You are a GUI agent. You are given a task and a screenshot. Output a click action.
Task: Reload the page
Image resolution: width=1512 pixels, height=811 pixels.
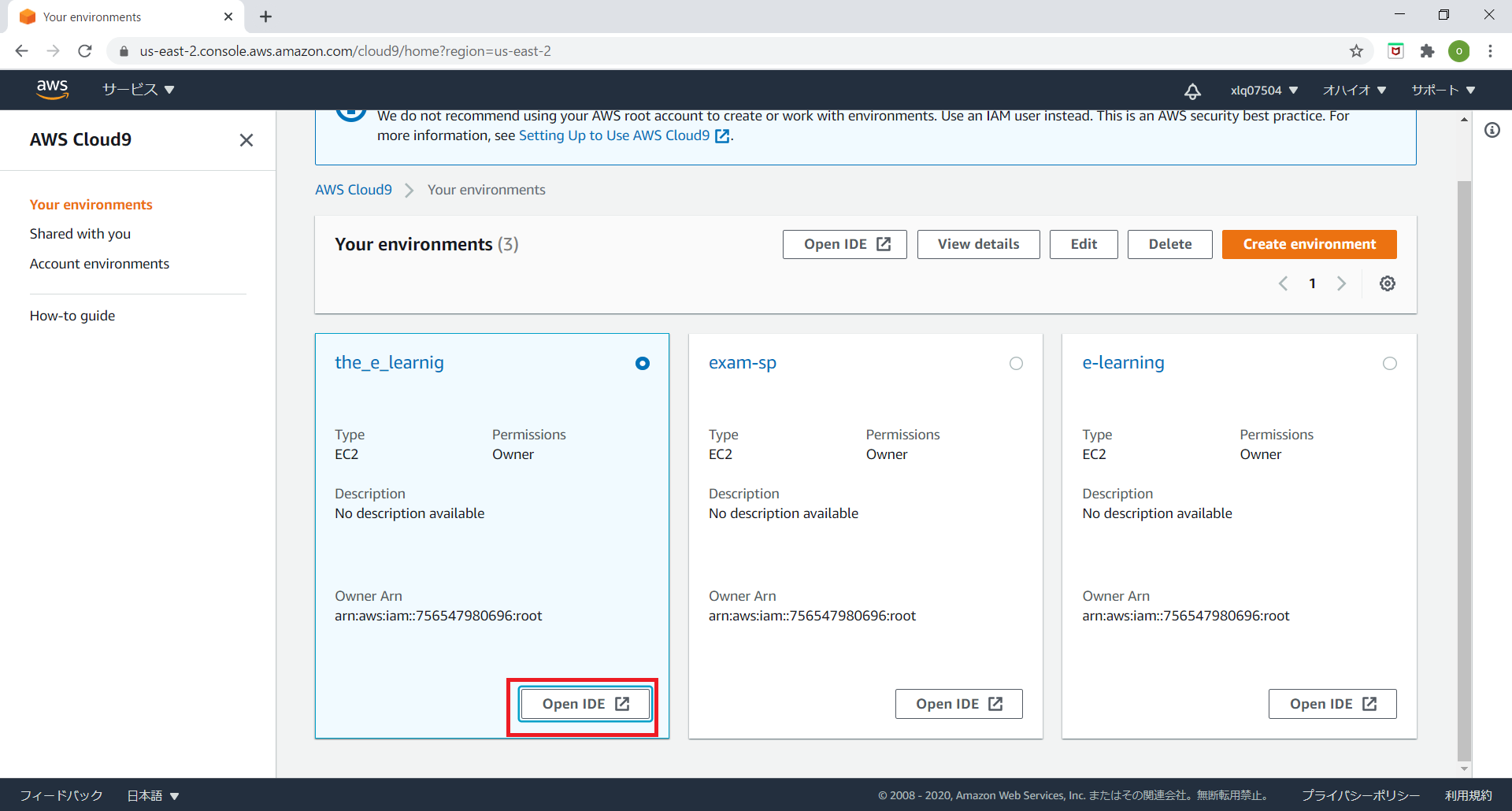85,51
